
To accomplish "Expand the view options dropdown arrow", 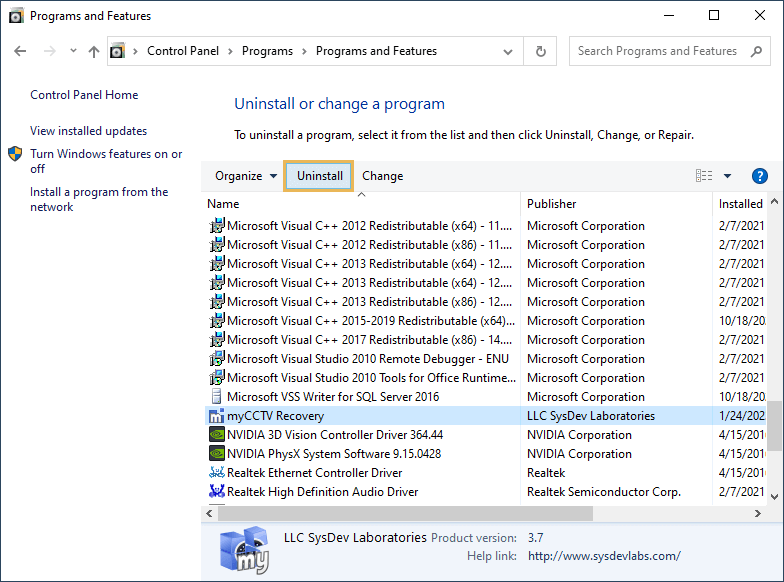I will click(728, 176).
